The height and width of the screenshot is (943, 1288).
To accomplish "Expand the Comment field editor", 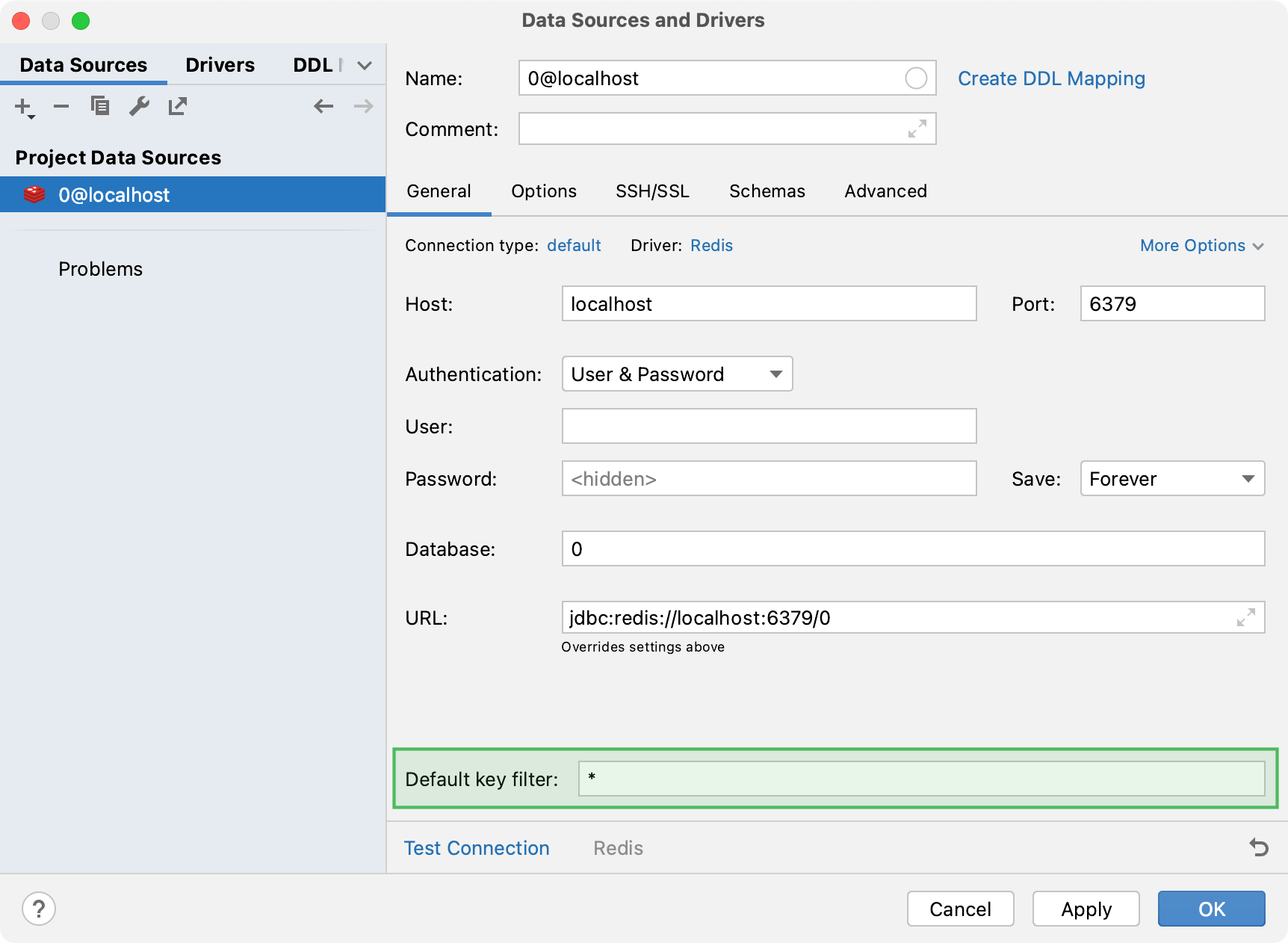I will point(917,129).
